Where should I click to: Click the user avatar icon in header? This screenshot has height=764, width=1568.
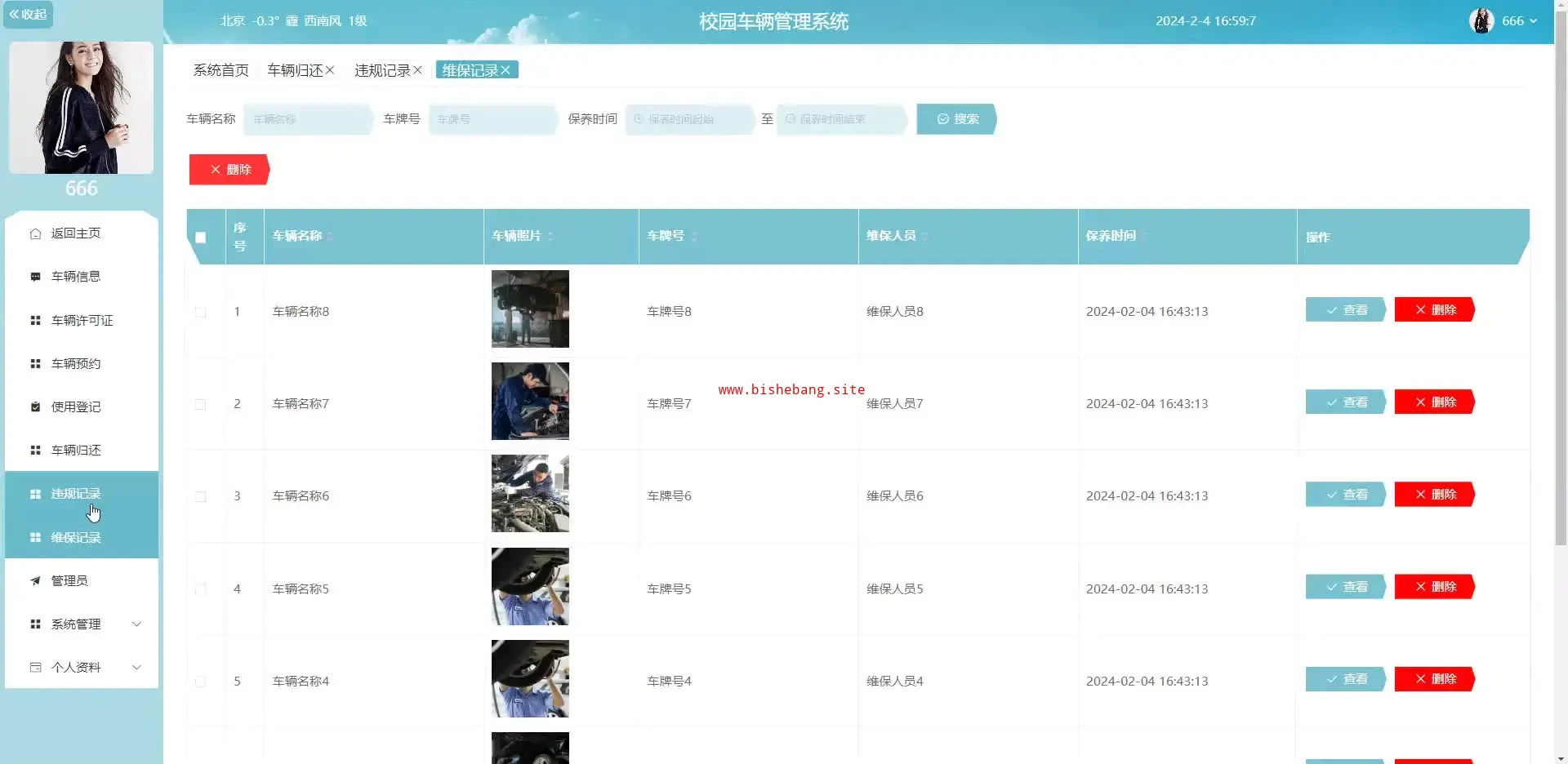pyautogui.click(x=1481, y=21)
